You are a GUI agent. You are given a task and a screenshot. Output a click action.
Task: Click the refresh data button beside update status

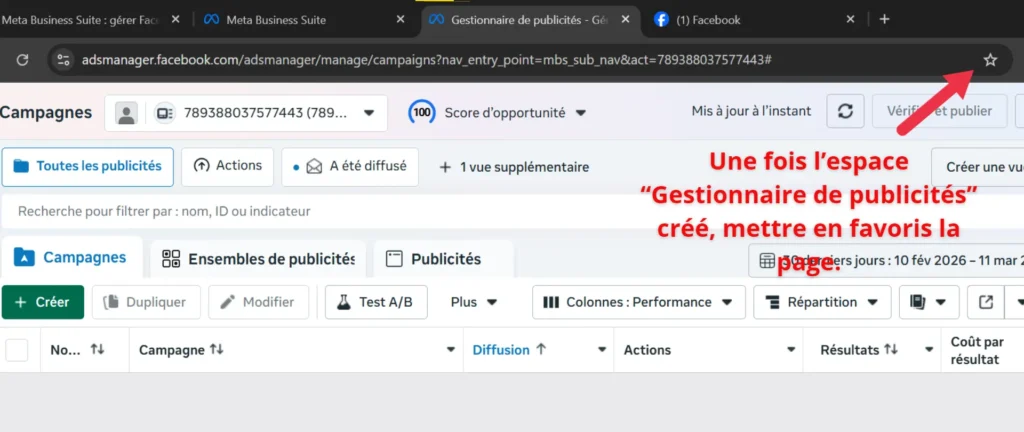845,112
